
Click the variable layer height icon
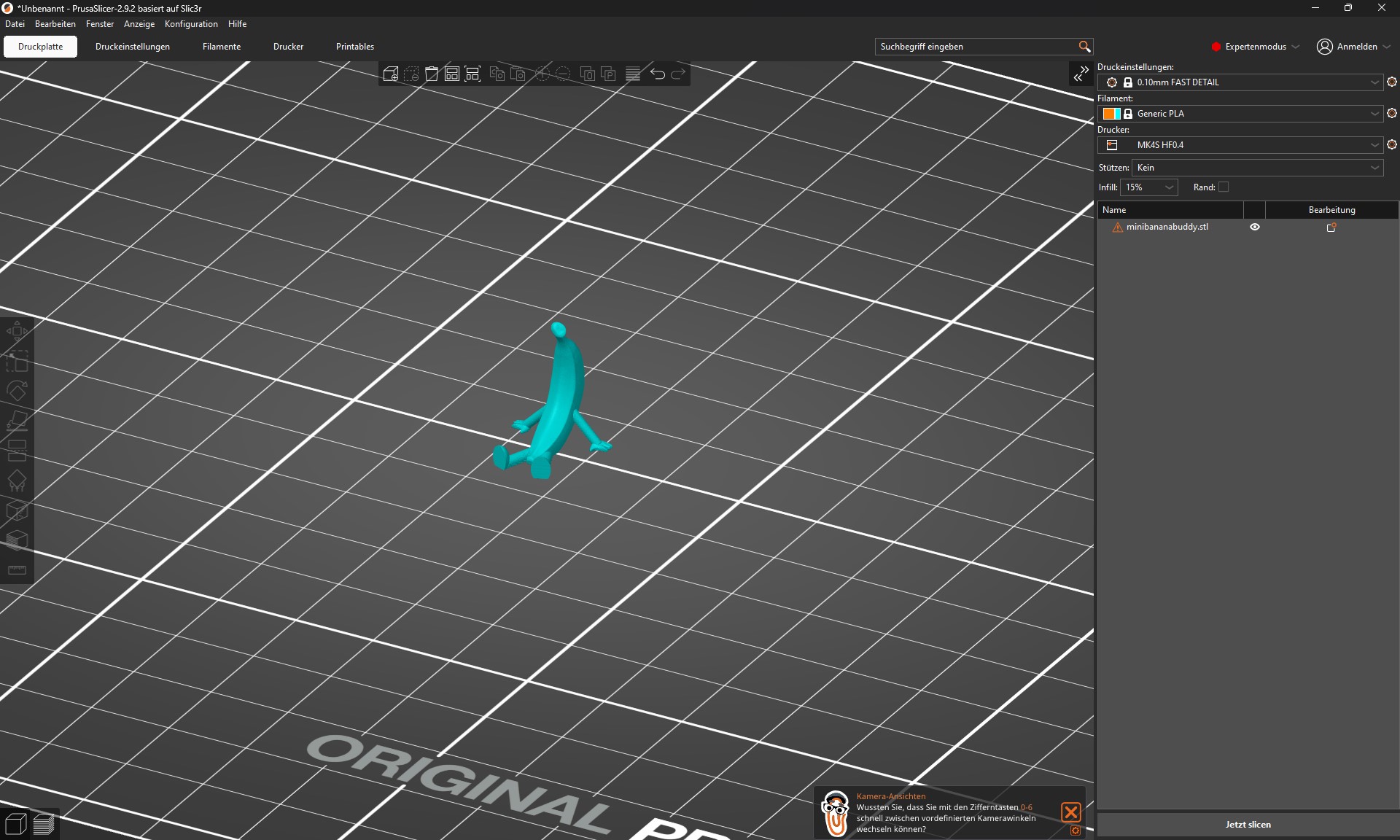[x=633, y=74]
